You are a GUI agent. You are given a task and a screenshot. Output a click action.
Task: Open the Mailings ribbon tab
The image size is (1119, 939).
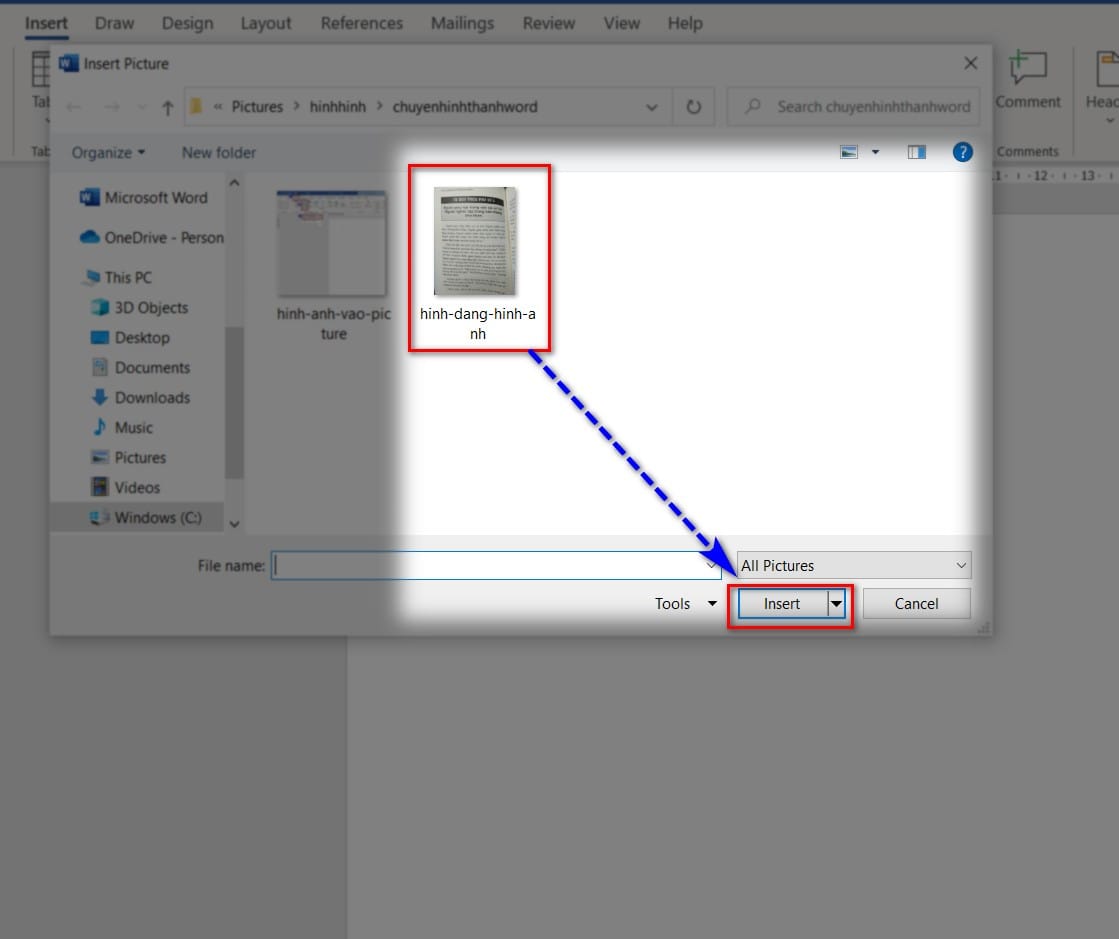tap(462, 24)
